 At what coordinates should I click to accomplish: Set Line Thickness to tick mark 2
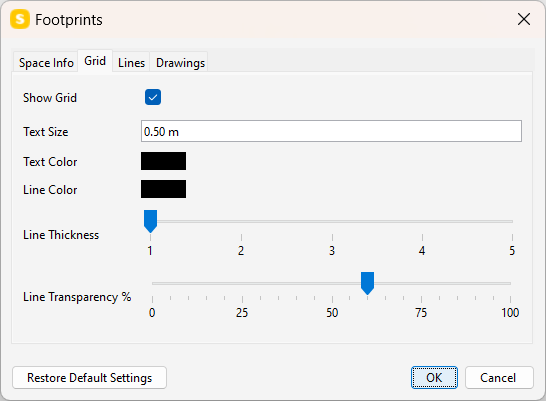tap(241, 221)
